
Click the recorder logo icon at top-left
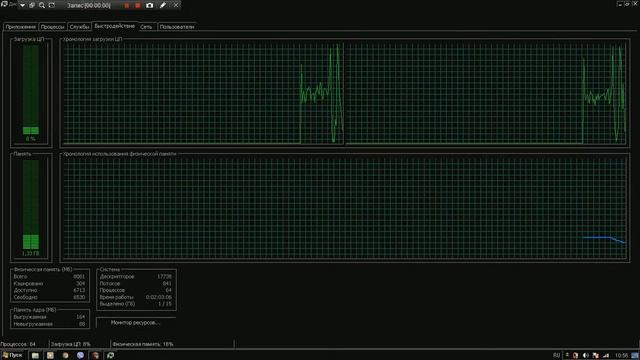pos(4,4)
